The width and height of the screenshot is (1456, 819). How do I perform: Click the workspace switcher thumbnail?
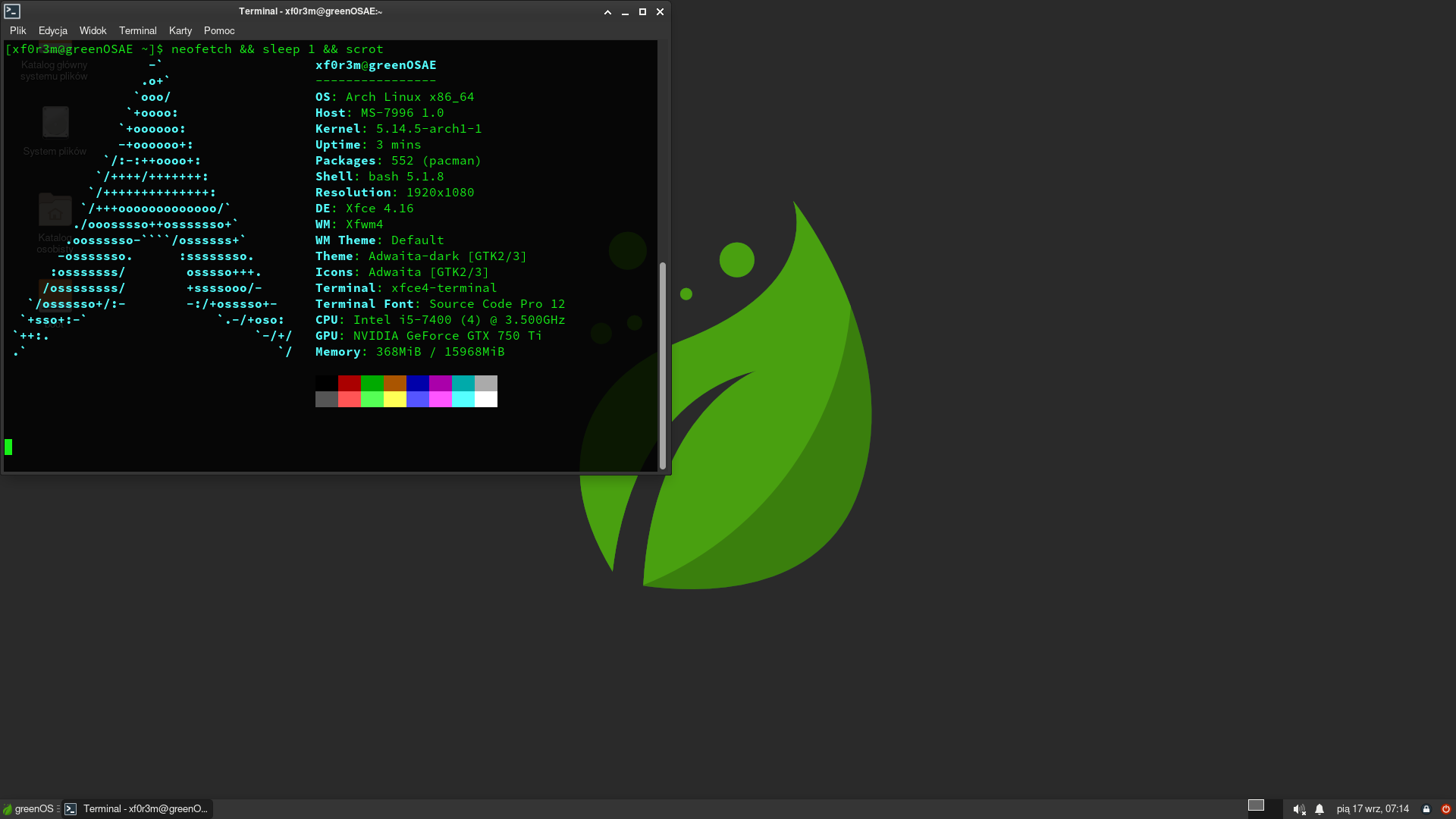coord(1256,805)
